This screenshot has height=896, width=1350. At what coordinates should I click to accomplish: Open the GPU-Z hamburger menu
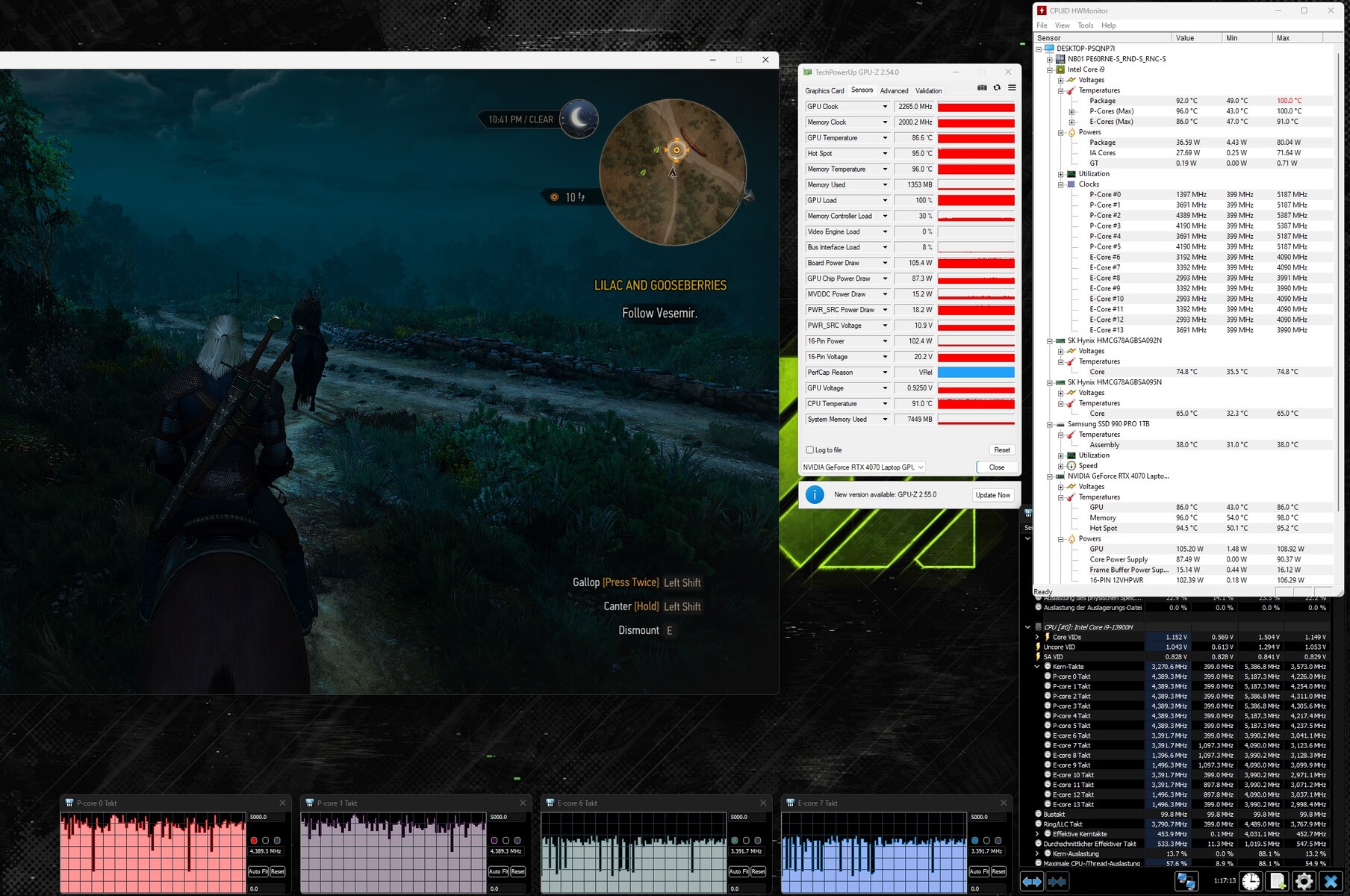coord(1012,88)
